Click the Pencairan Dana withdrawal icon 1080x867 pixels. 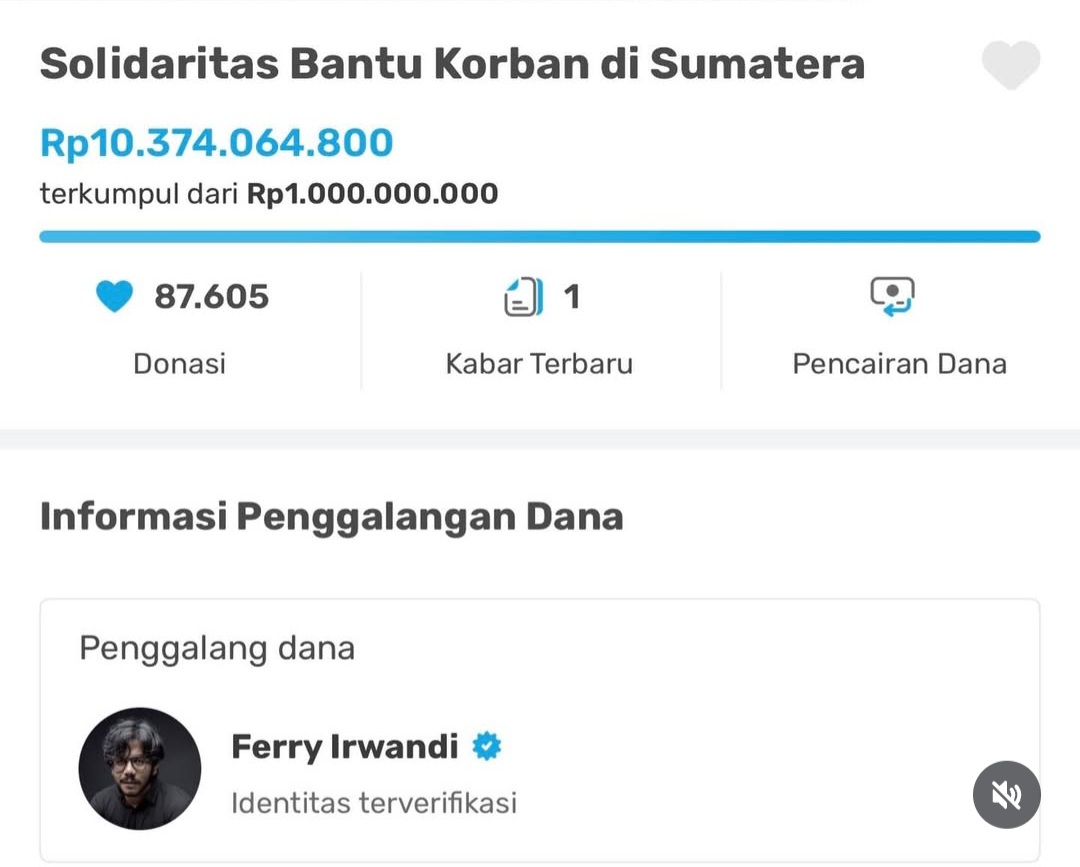point(892,296)
